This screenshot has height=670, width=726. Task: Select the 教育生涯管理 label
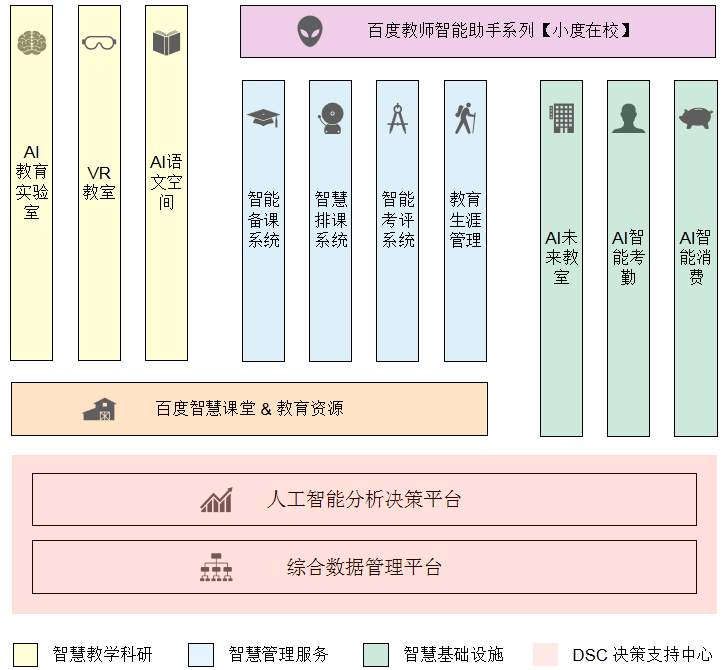(465, 220)
